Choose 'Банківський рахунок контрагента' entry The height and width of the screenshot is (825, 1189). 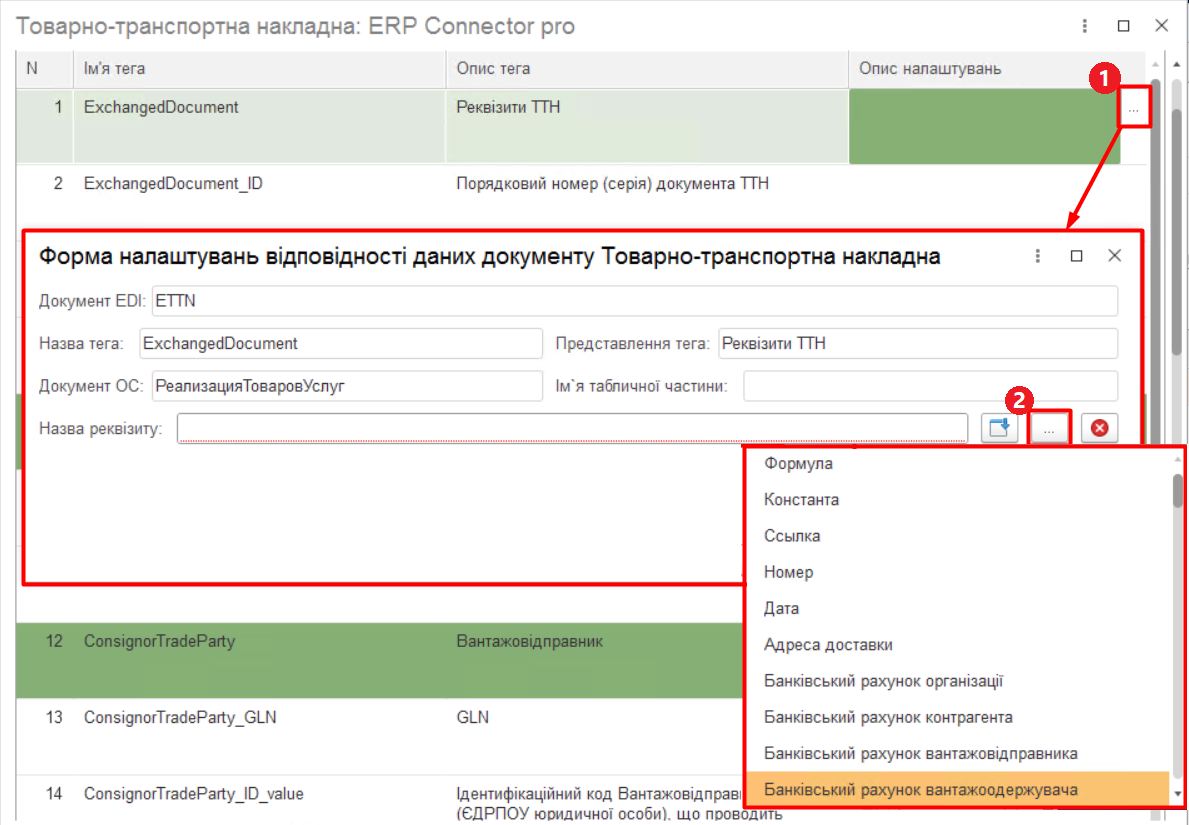tap(888, 717)
